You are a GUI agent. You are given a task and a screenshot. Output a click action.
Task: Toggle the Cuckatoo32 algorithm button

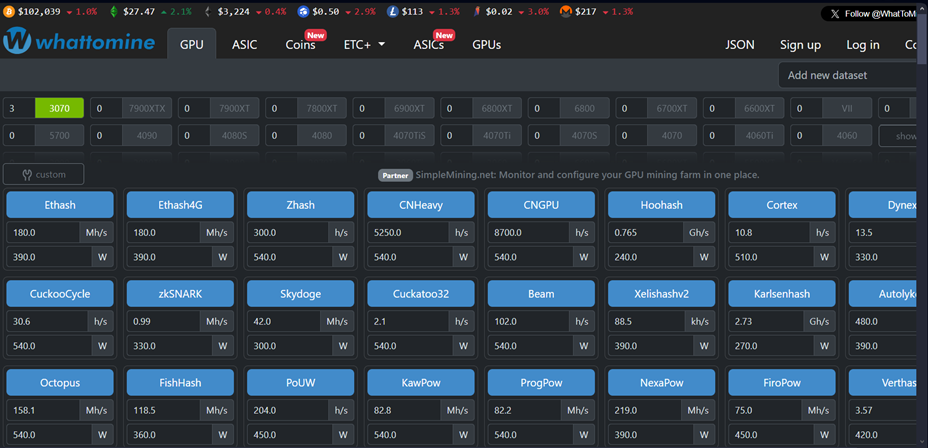(x=421, y=294)
